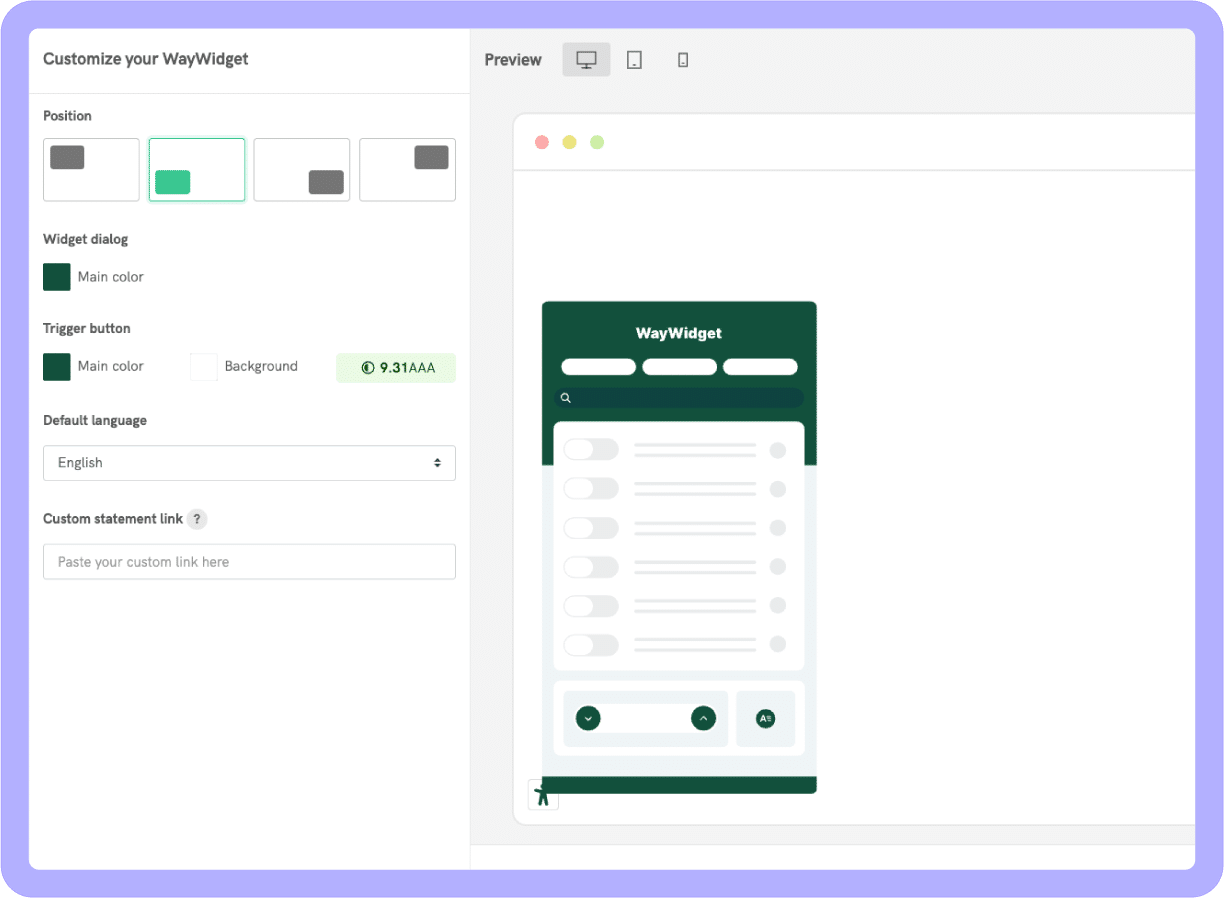Viewport: 1224px width, 898px height.
Task: Click the accessibility trigger button icon
Action: point(543,795)
